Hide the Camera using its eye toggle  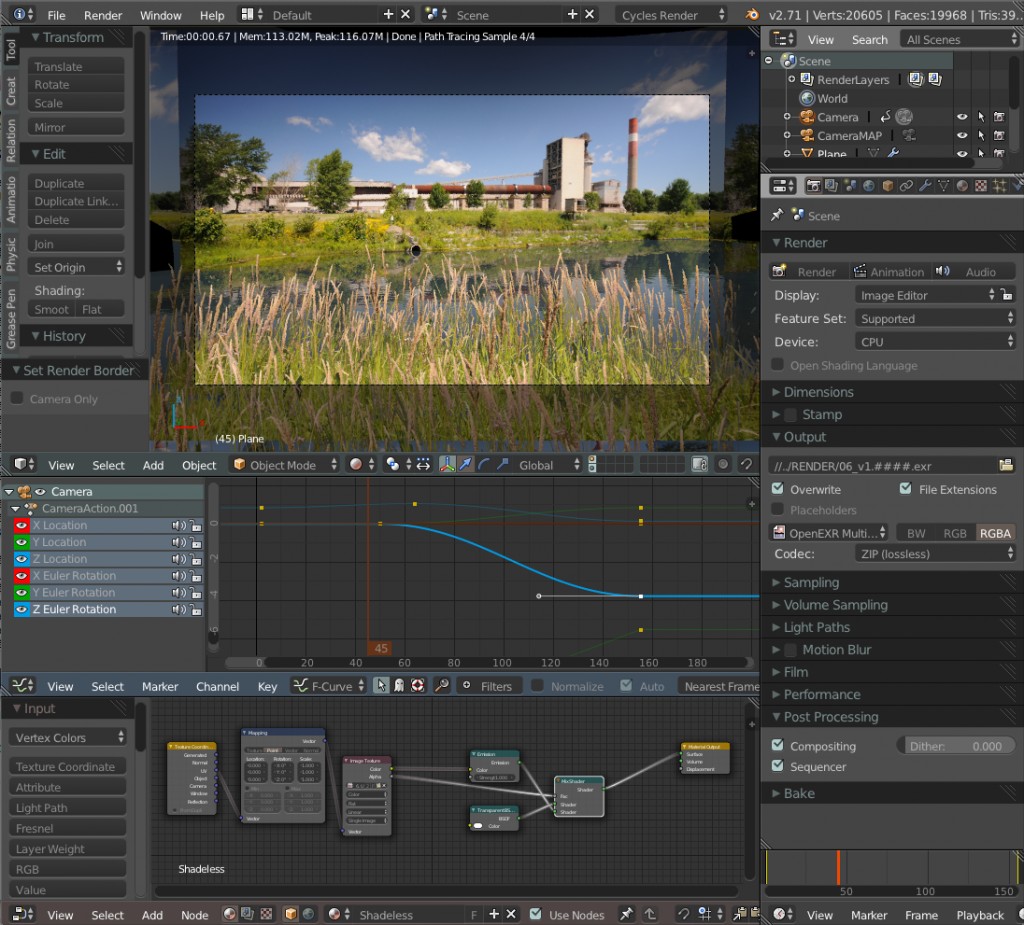pos(962,117)
